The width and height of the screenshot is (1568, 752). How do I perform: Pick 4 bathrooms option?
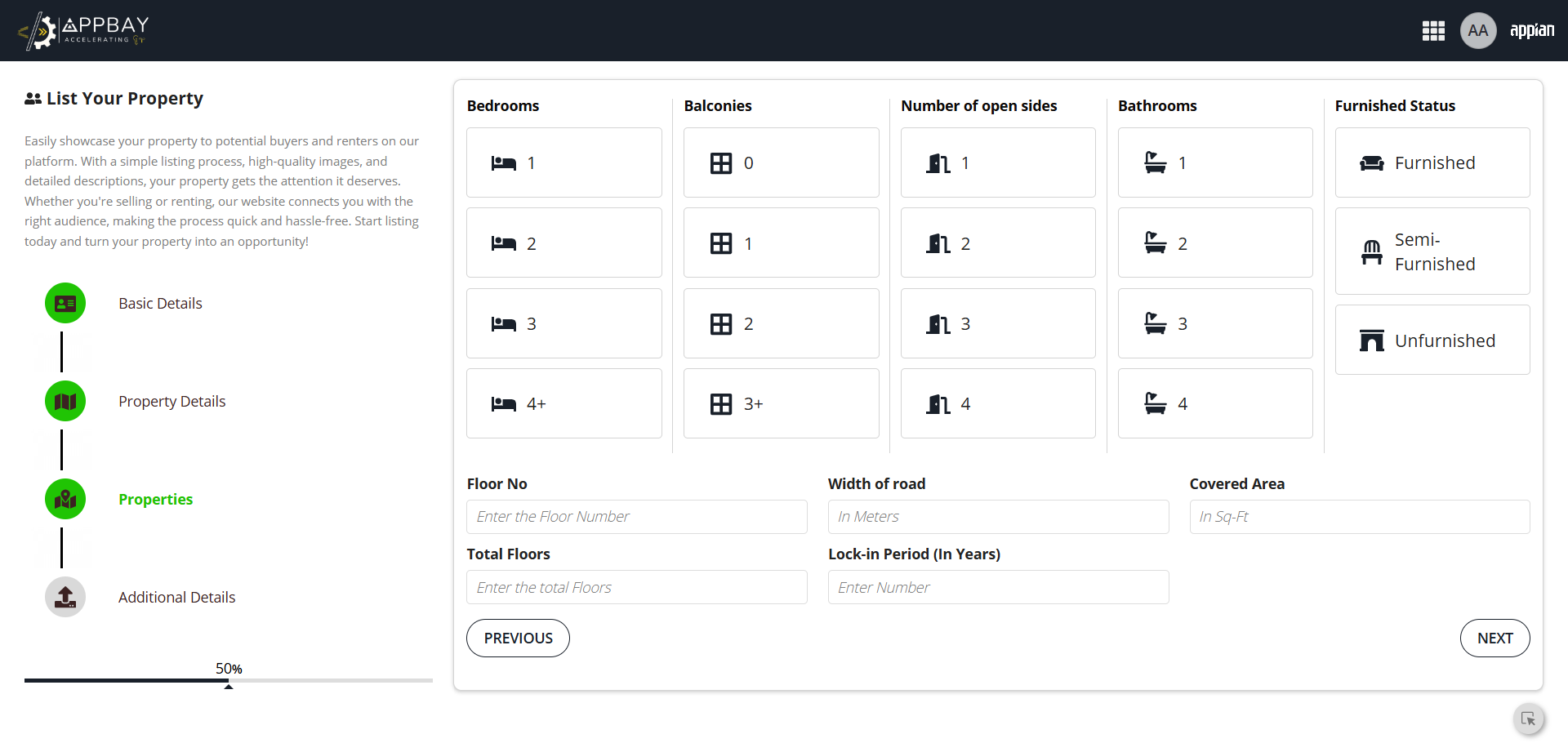point(1215,404)
